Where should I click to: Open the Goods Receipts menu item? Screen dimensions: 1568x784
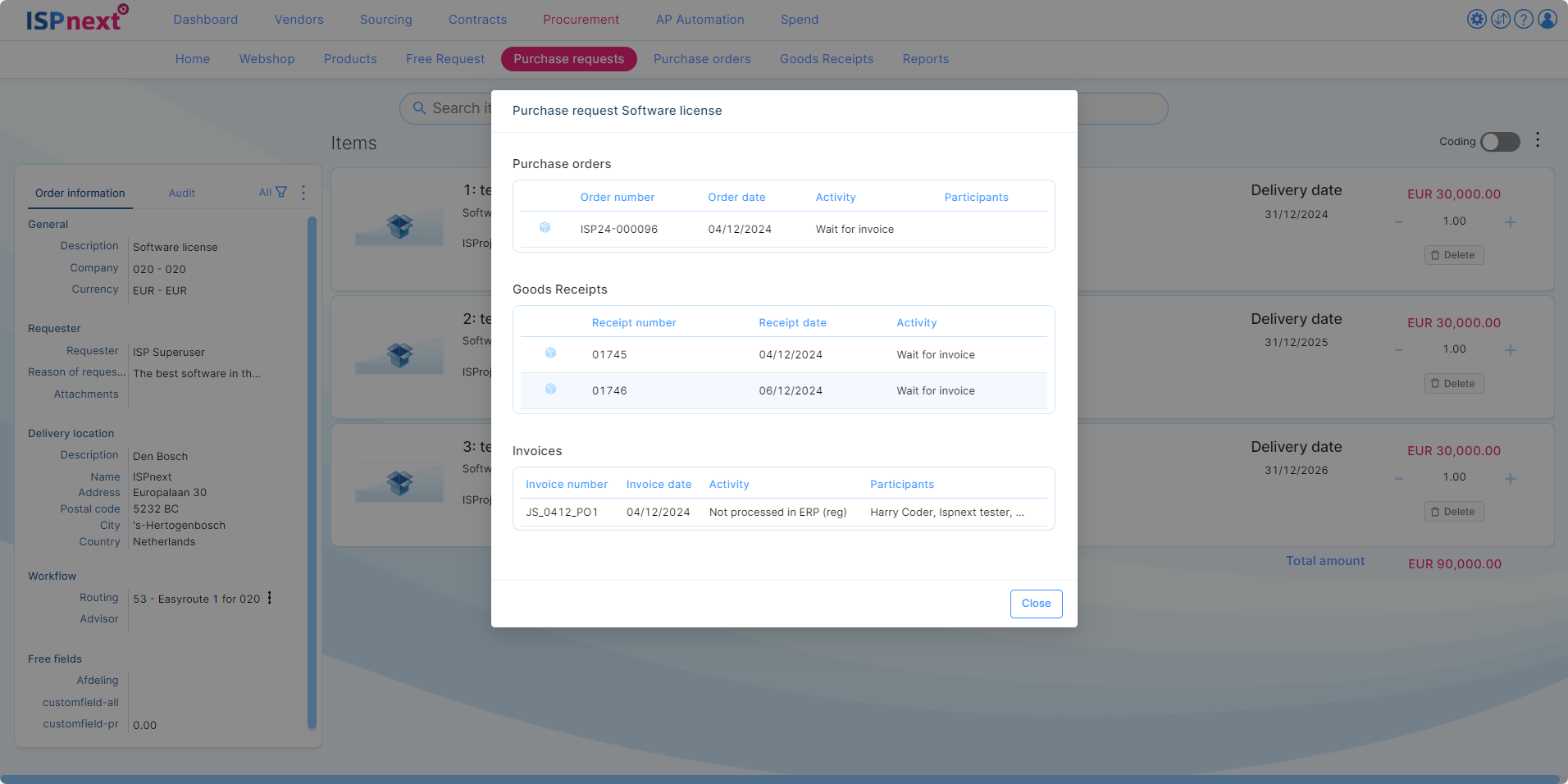pyautogui.click(x=826, y=59)
